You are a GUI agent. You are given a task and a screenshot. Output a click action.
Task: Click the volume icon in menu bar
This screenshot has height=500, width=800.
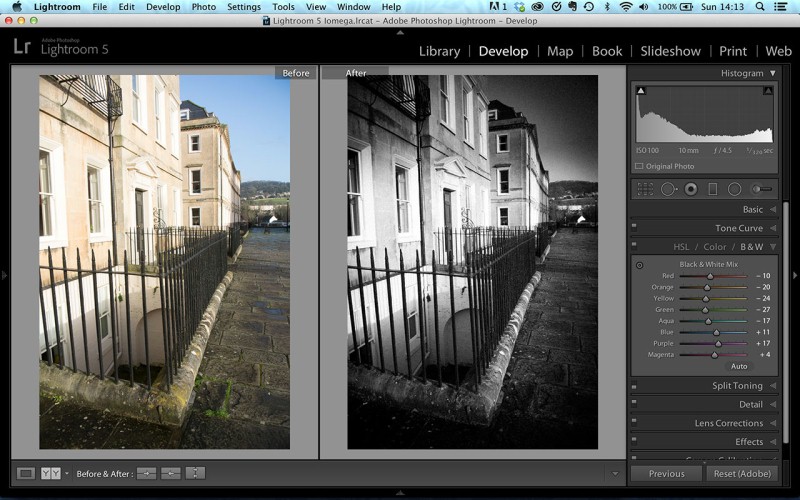coord(644,7)
